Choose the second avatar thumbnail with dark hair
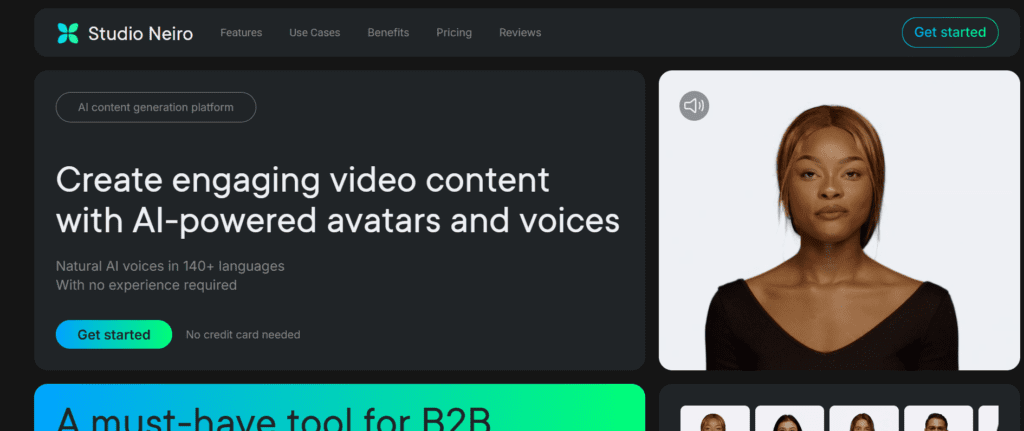Screen dimensions: 1024x431 789,419
